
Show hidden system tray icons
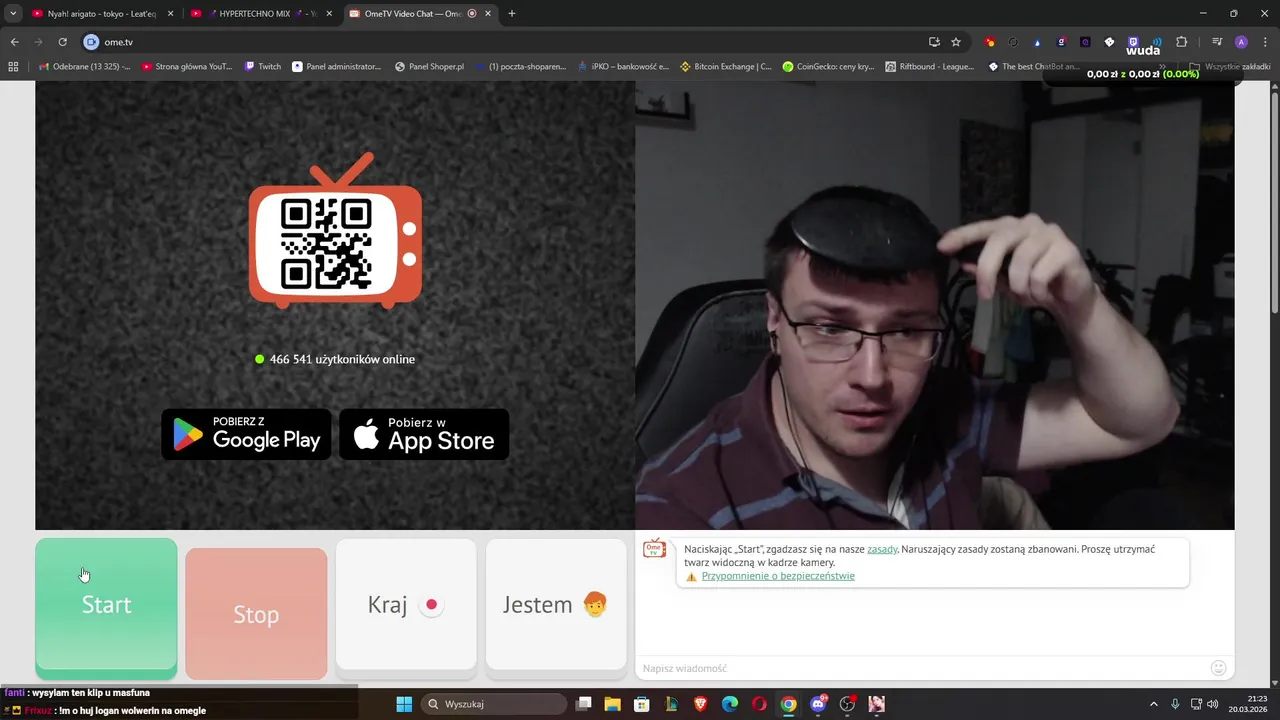coord(1153,704)
